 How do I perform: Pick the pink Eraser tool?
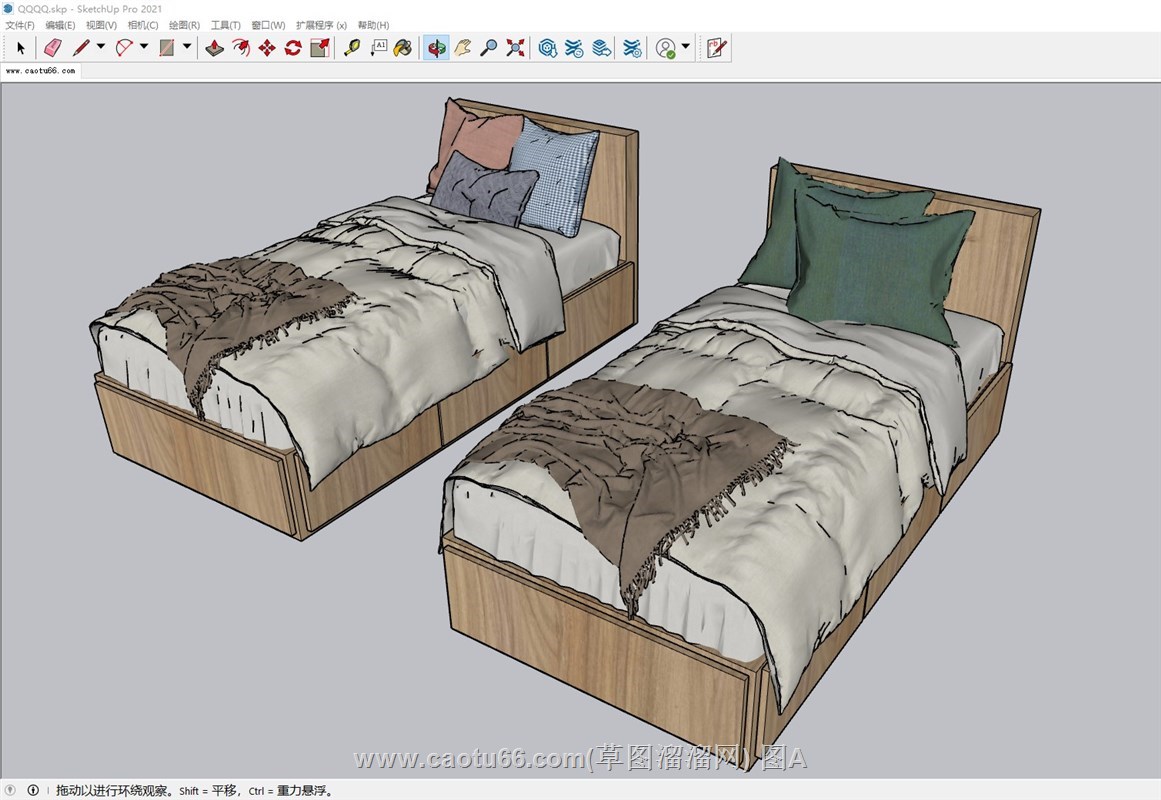click(53, 47)
